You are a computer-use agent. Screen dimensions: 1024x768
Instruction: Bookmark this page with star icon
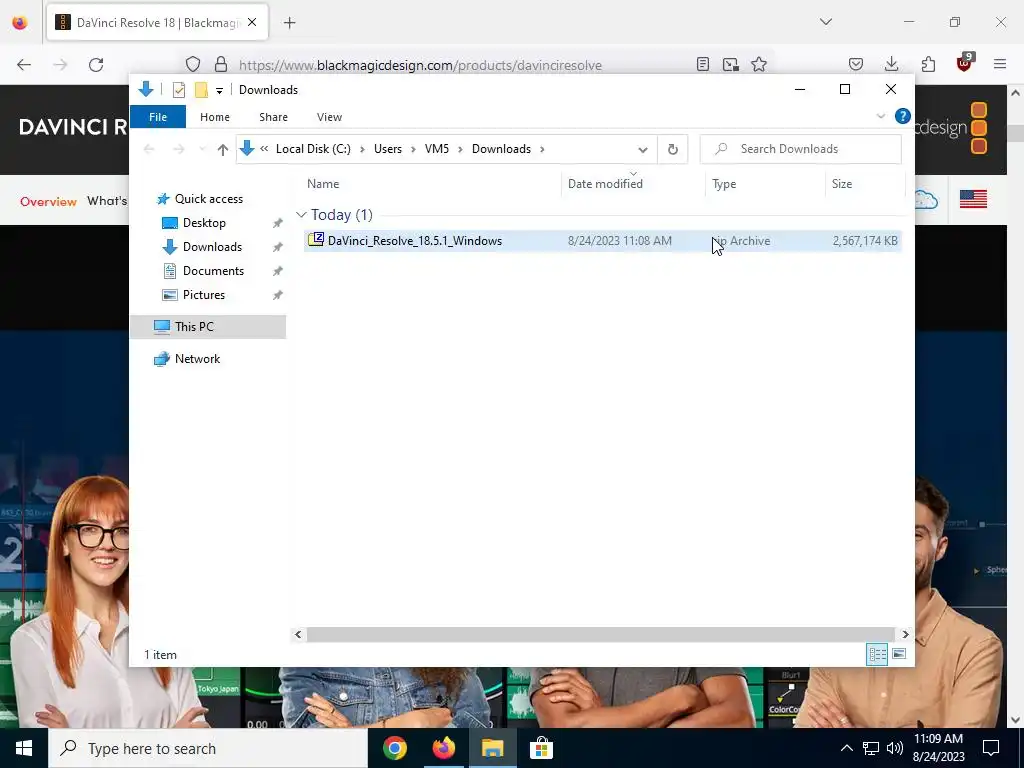[759, 64]
